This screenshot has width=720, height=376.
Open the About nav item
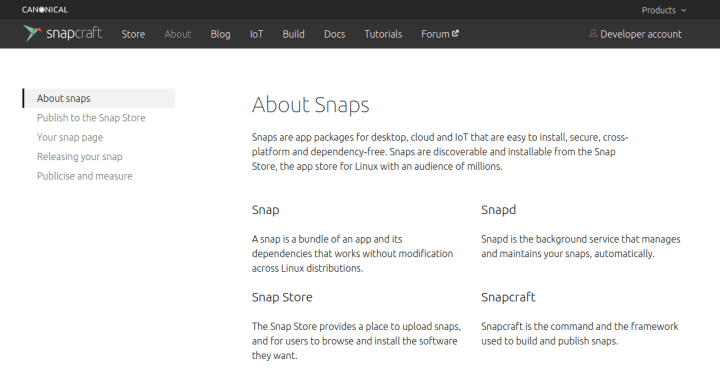click(x=178, y=34)
